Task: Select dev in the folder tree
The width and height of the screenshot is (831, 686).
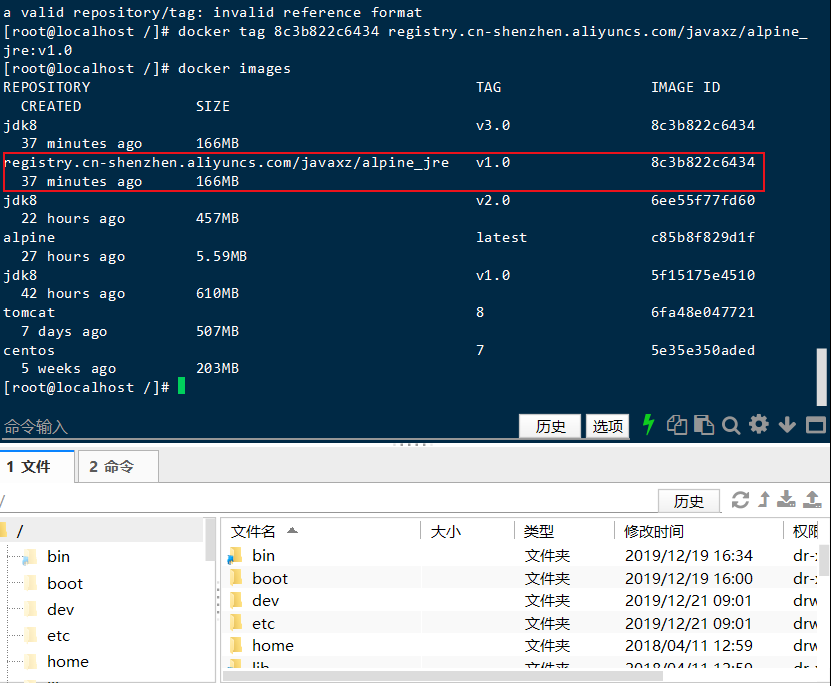Action: pyautogui.click(x=60, y=610)
